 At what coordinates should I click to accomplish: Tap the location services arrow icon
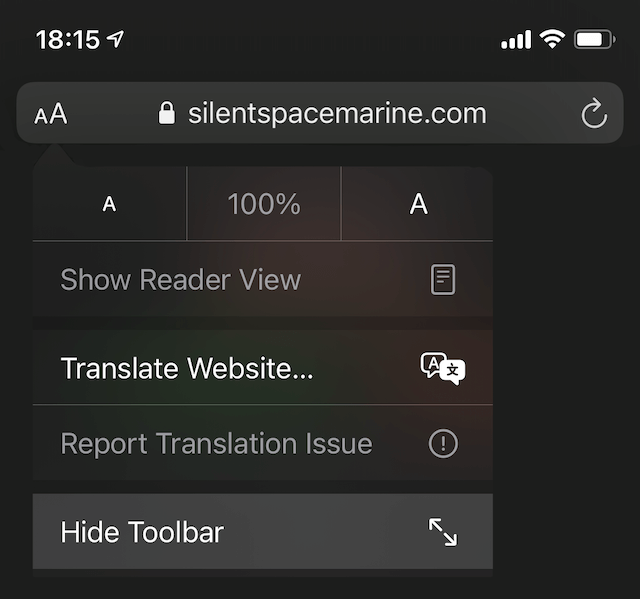point(117,40)
